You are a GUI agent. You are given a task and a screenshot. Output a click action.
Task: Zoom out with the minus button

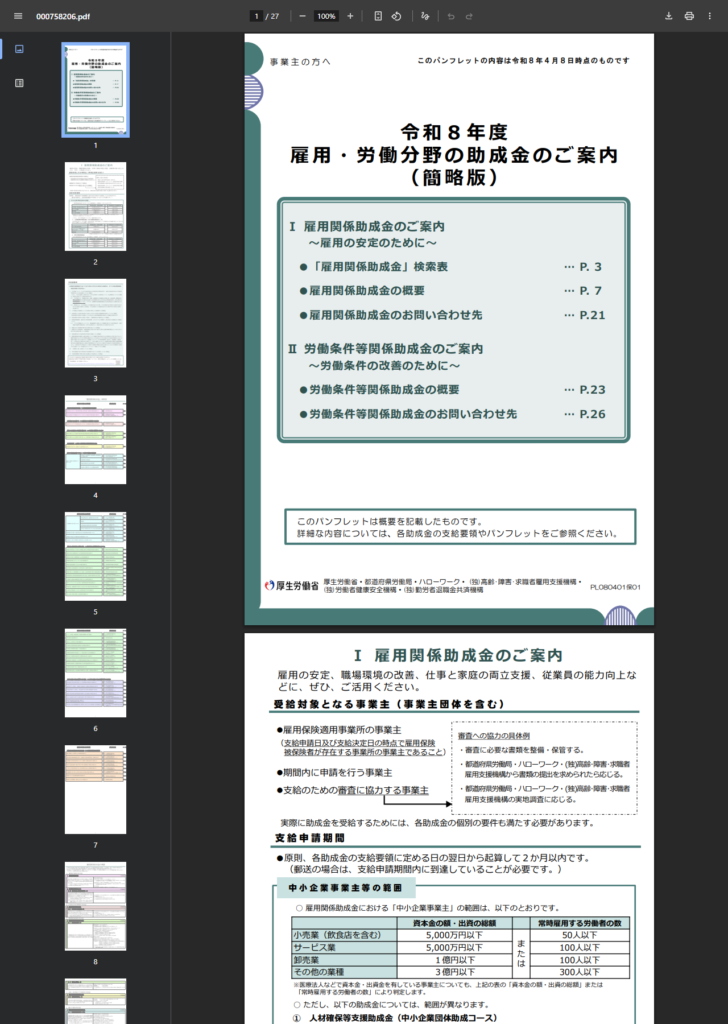(x=302, y=16)
